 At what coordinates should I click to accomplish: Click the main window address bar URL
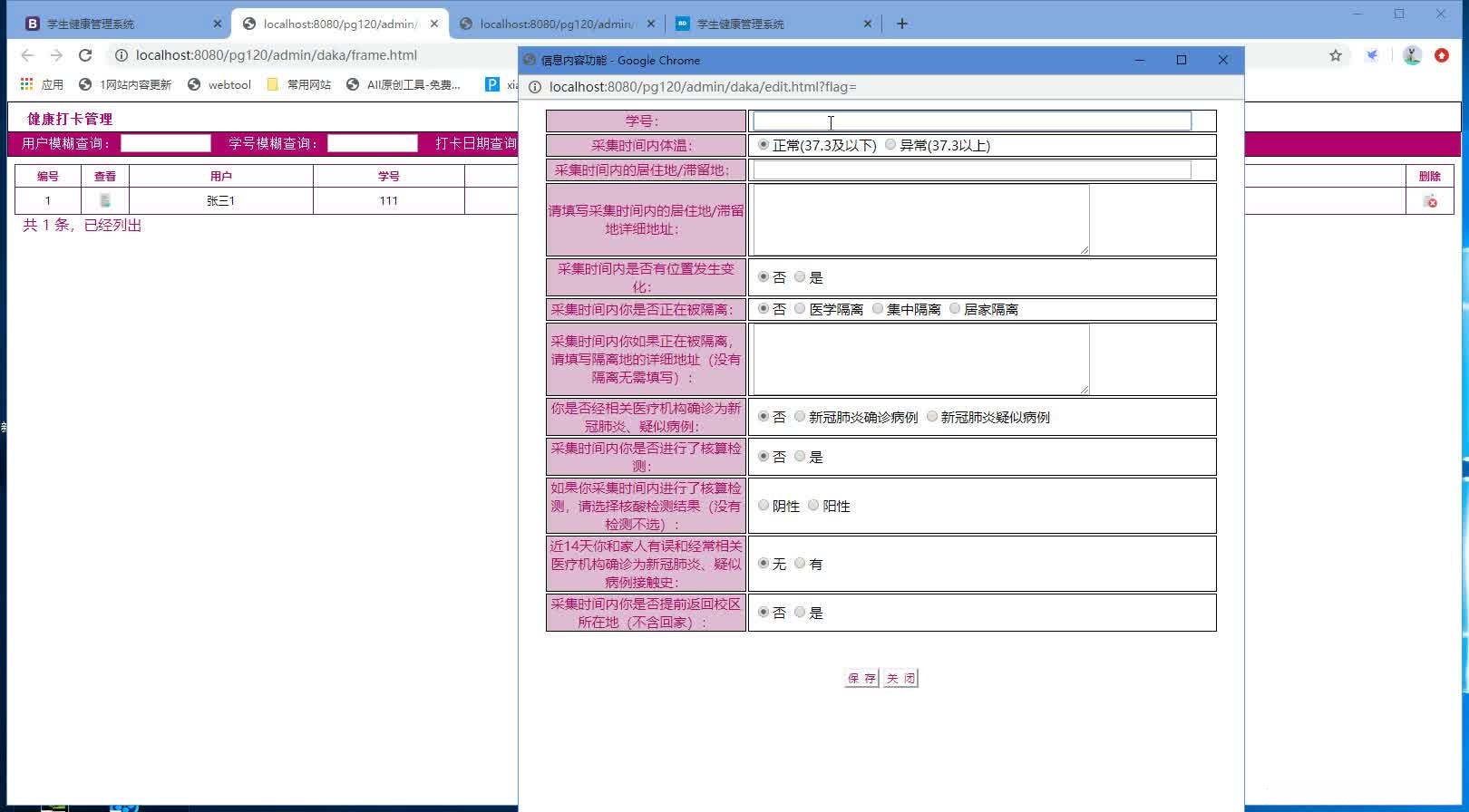pyautogui.click(x=277, y=55)
